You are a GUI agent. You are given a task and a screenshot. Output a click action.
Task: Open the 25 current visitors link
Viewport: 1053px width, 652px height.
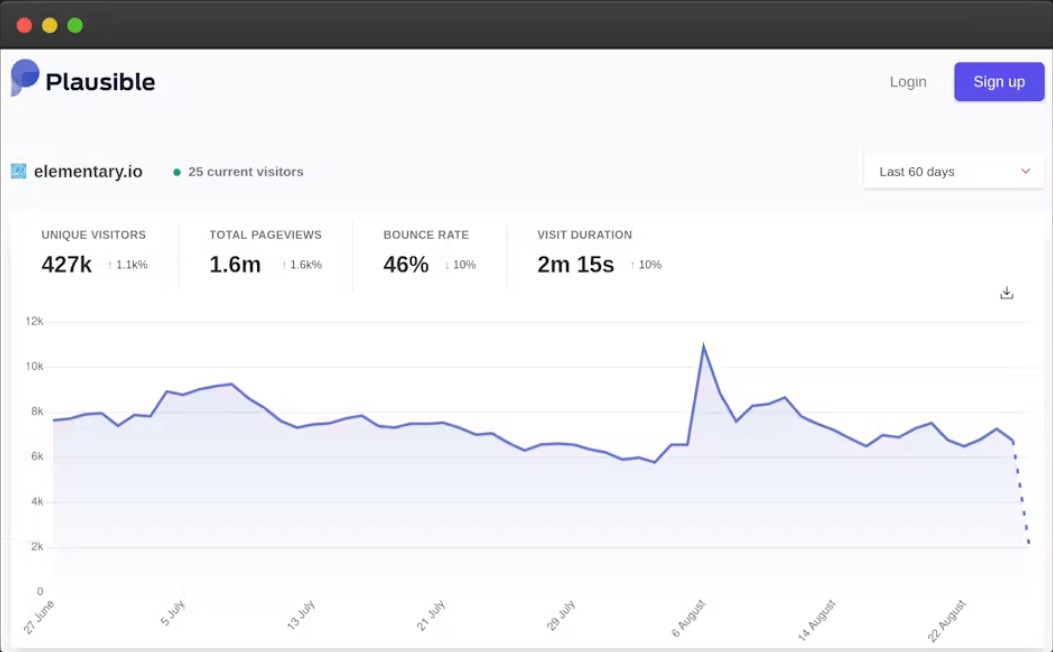point(245,172)
